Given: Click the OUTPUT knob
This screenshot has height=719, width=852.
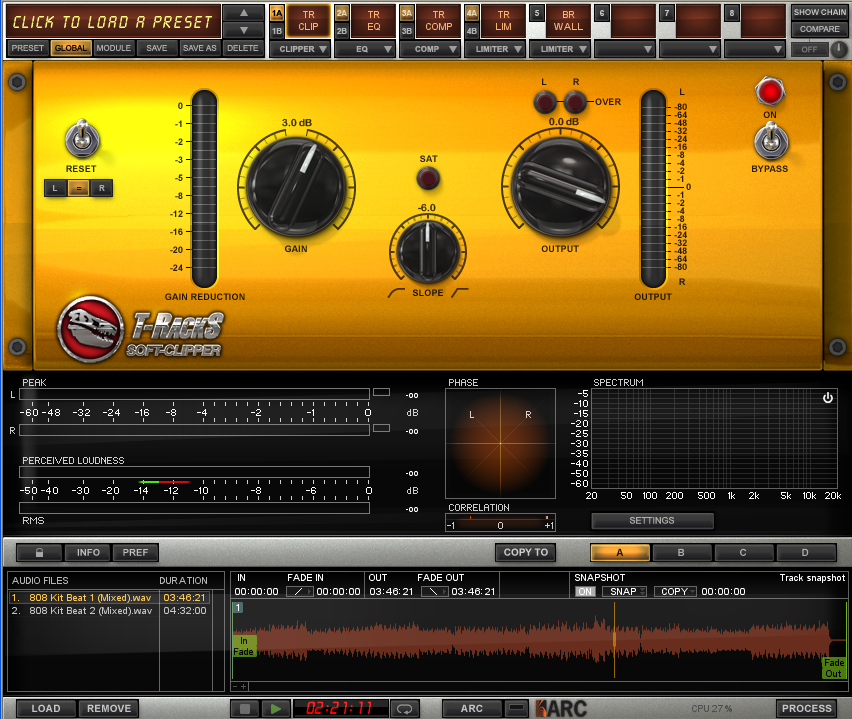Looking at the screenshot, I should pos(560,187).
